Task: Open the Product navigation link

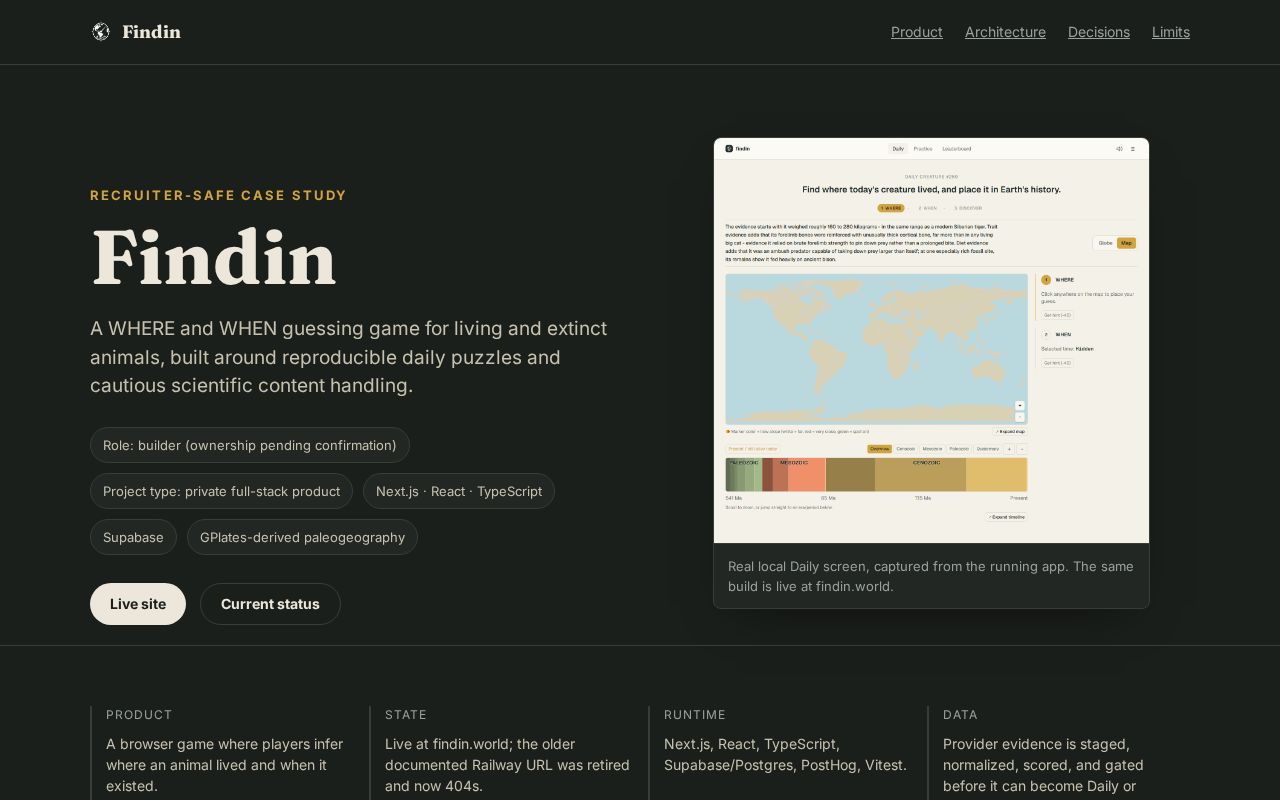Action: tap(917, 32)
